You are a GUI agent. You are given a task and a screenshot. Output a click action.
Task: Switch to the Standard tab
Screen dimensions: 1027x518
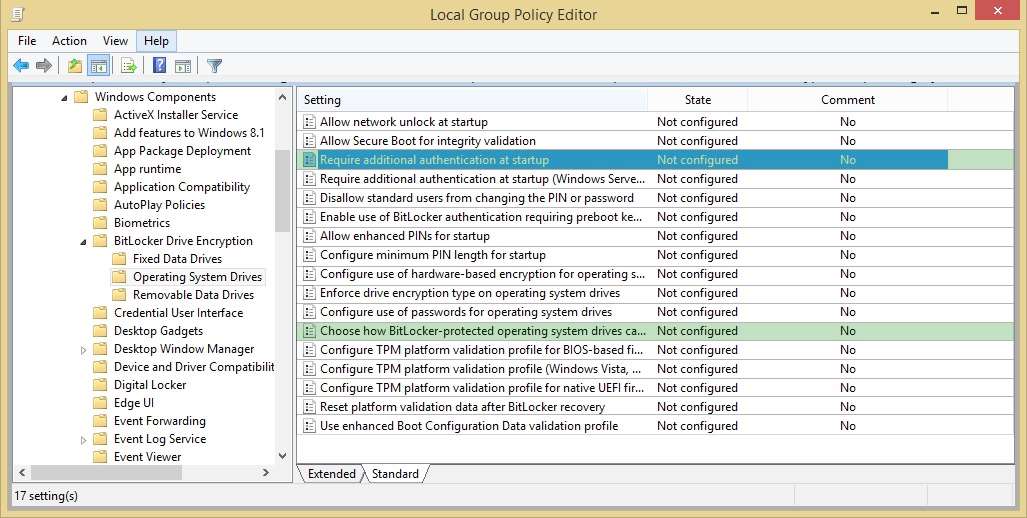[x=395, y=473]
